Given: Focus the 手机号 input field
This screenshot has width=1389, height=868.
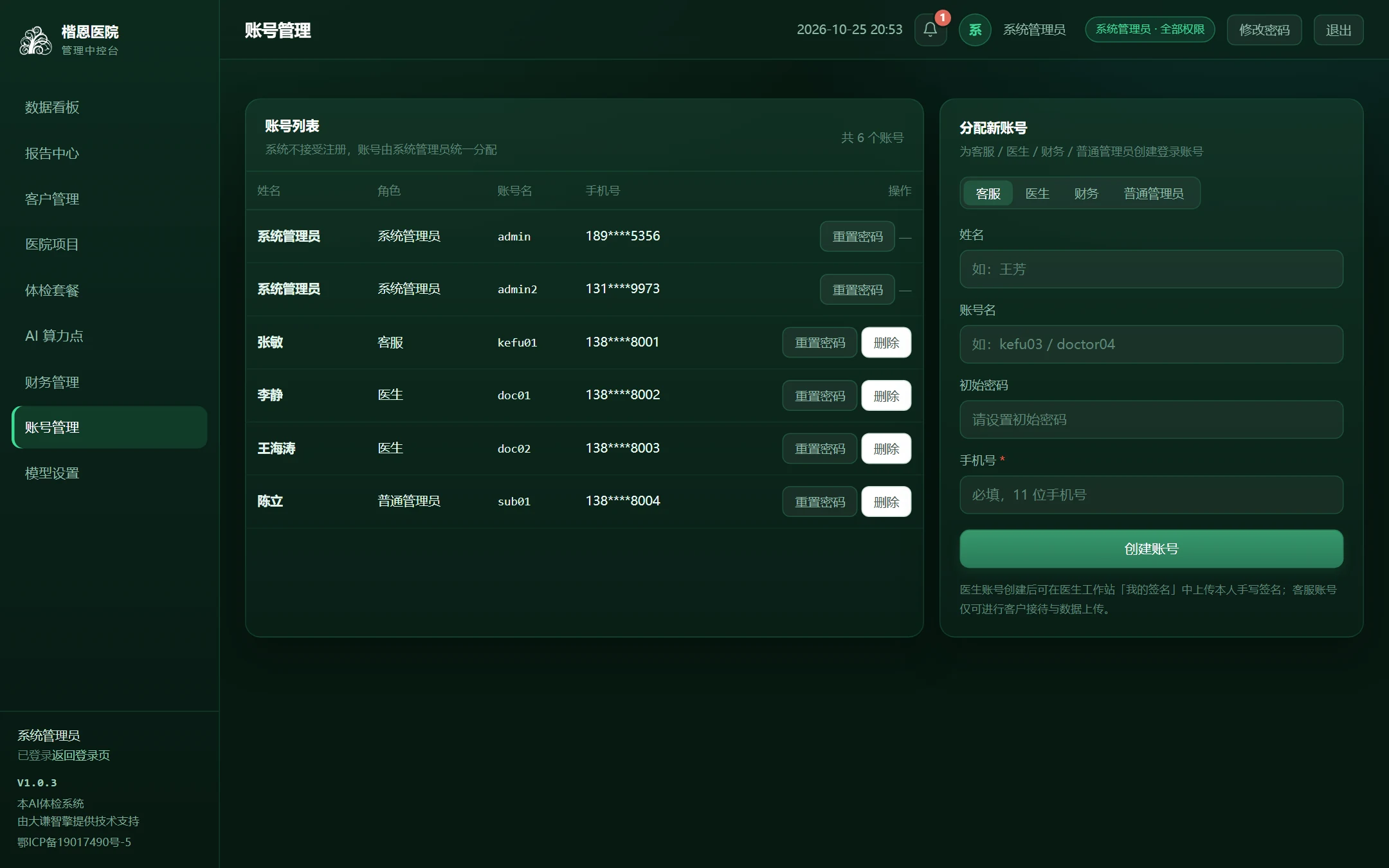Looking at the screenshot, I should pos(1151,495).
